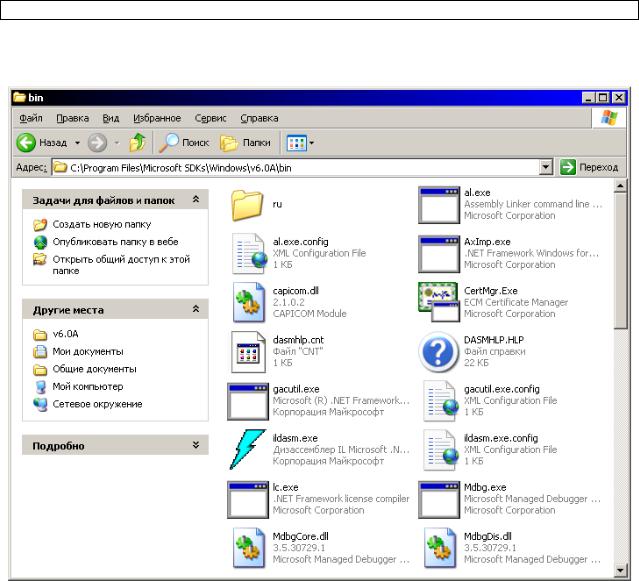Open the Сервис menu
Viewport: 639px width, 581px height.
pos(210,118)
